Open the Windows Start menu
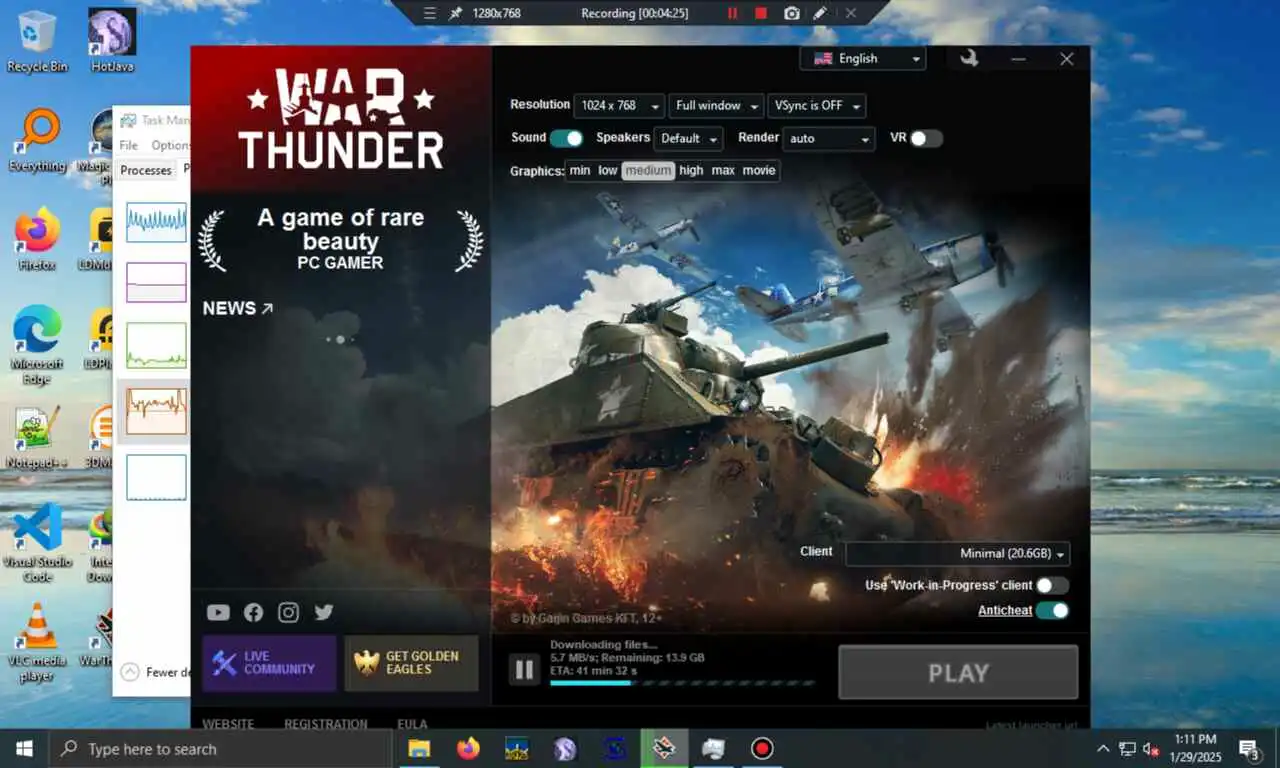The height and width of the screenshot is (768, 1280). click(24, 748)
